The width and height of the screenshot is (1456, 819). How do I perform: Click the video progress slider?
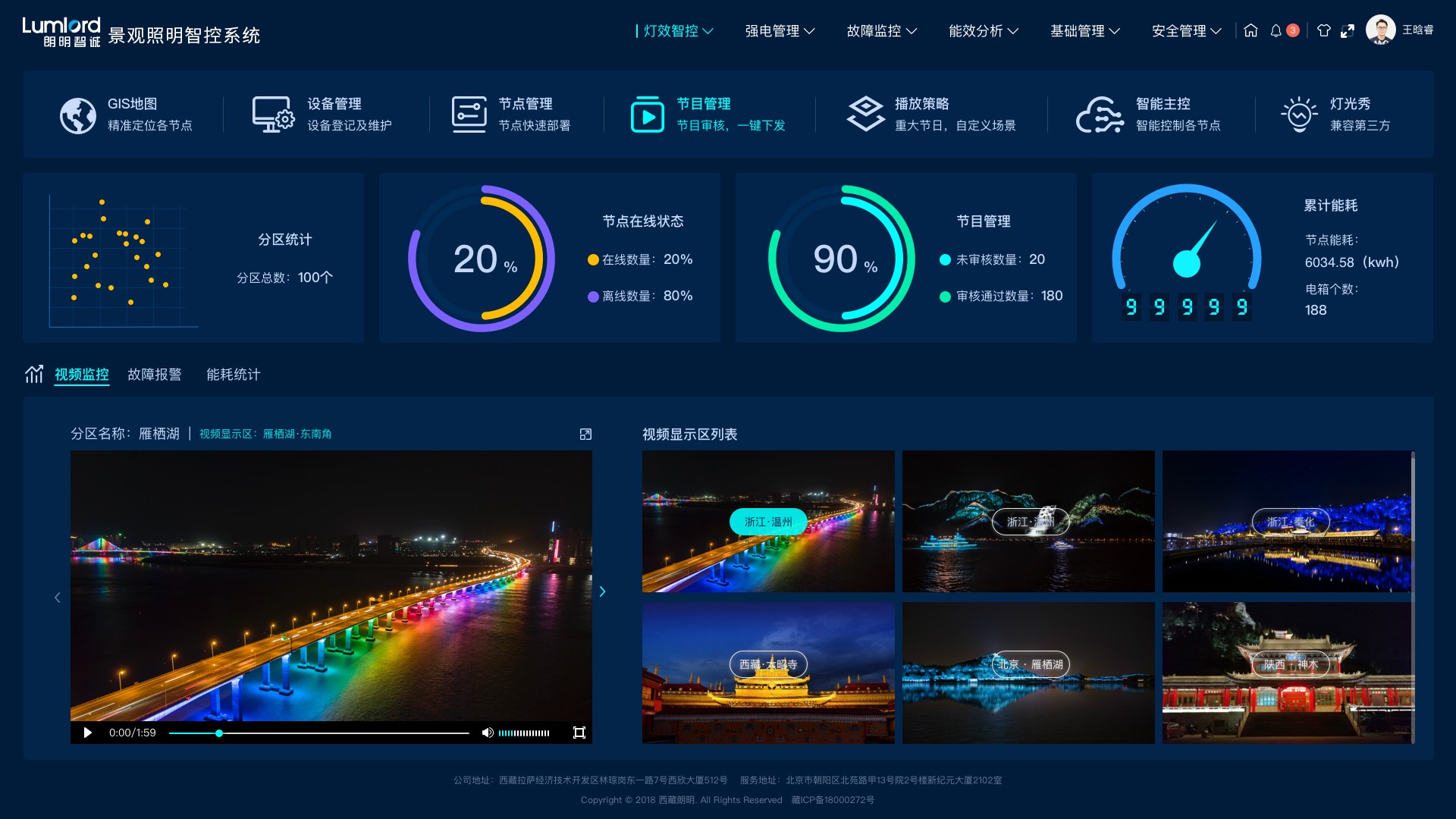(318, 733)
